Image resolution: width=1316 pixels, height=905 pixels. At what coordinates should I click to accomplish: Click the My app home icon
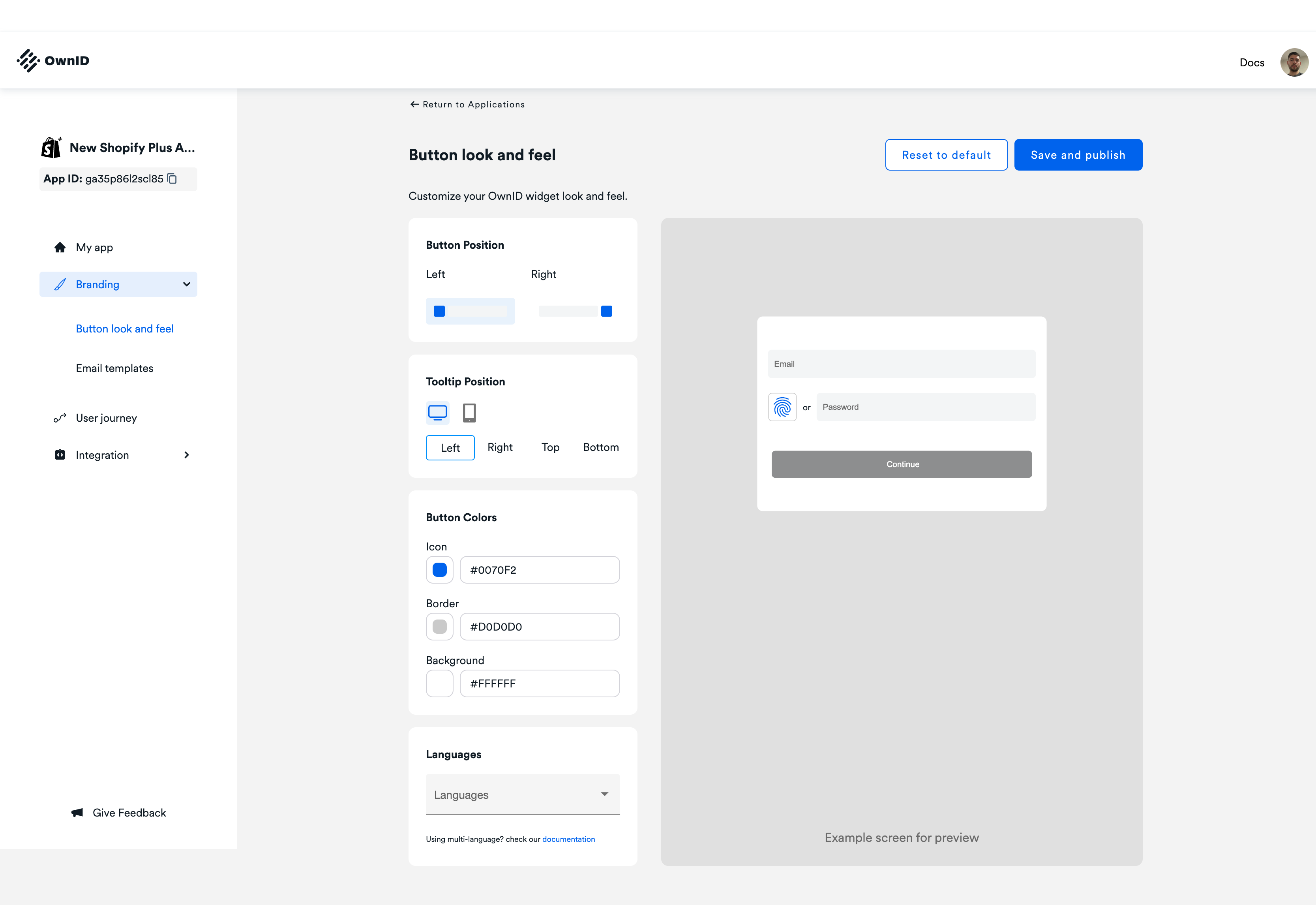pos(60,247)
